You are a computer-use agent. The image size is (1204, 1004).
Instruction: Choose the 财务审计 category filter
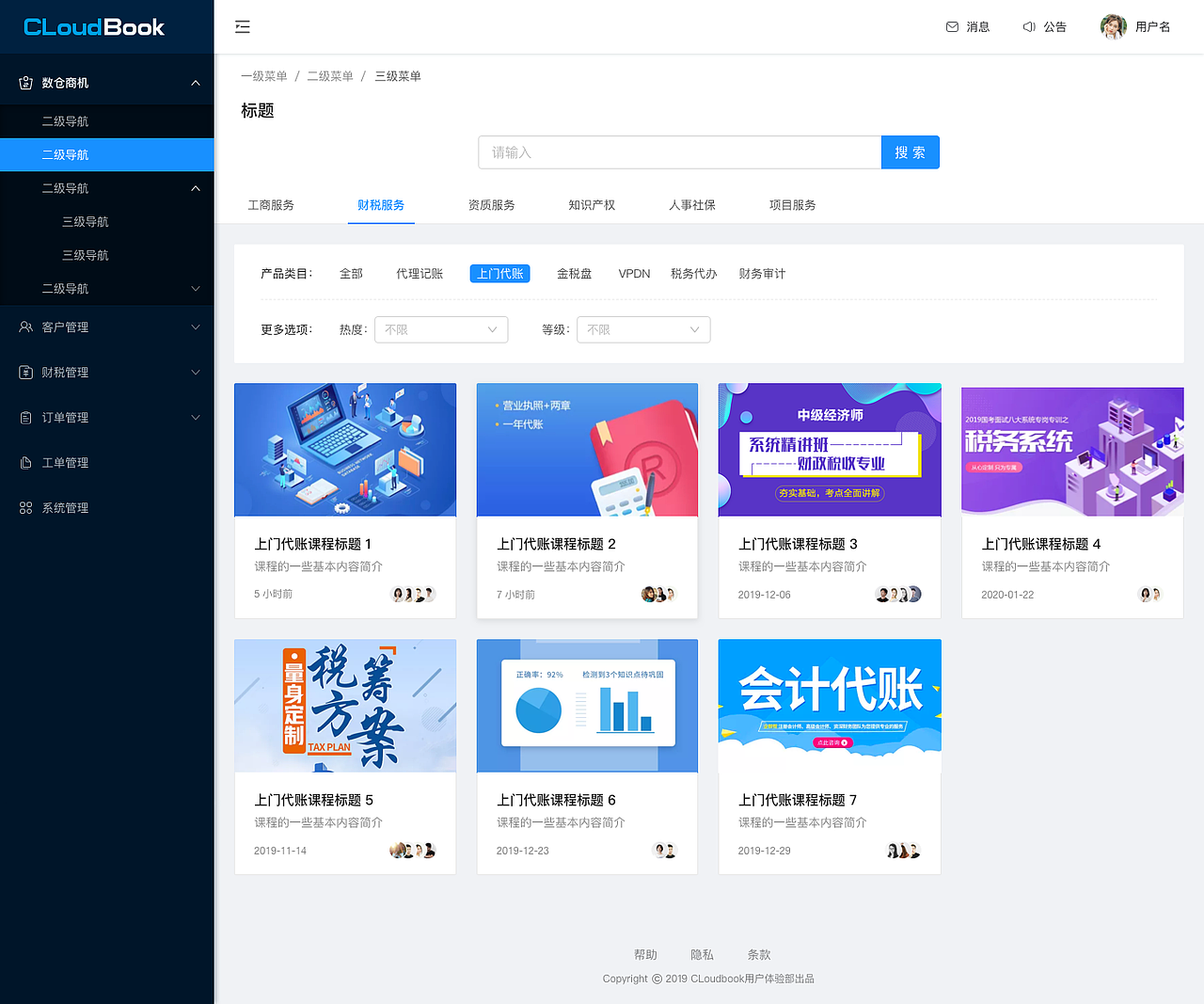pyautogui.click(x=762, y=273)
